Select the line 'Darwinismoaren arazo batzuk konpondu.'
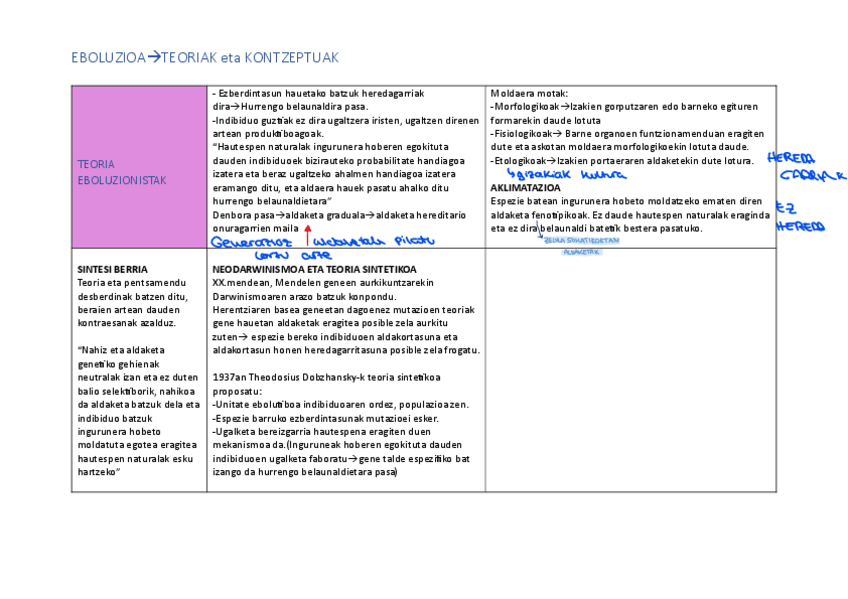The width and height of the screenshot is (848, 599). pos(304,296)
